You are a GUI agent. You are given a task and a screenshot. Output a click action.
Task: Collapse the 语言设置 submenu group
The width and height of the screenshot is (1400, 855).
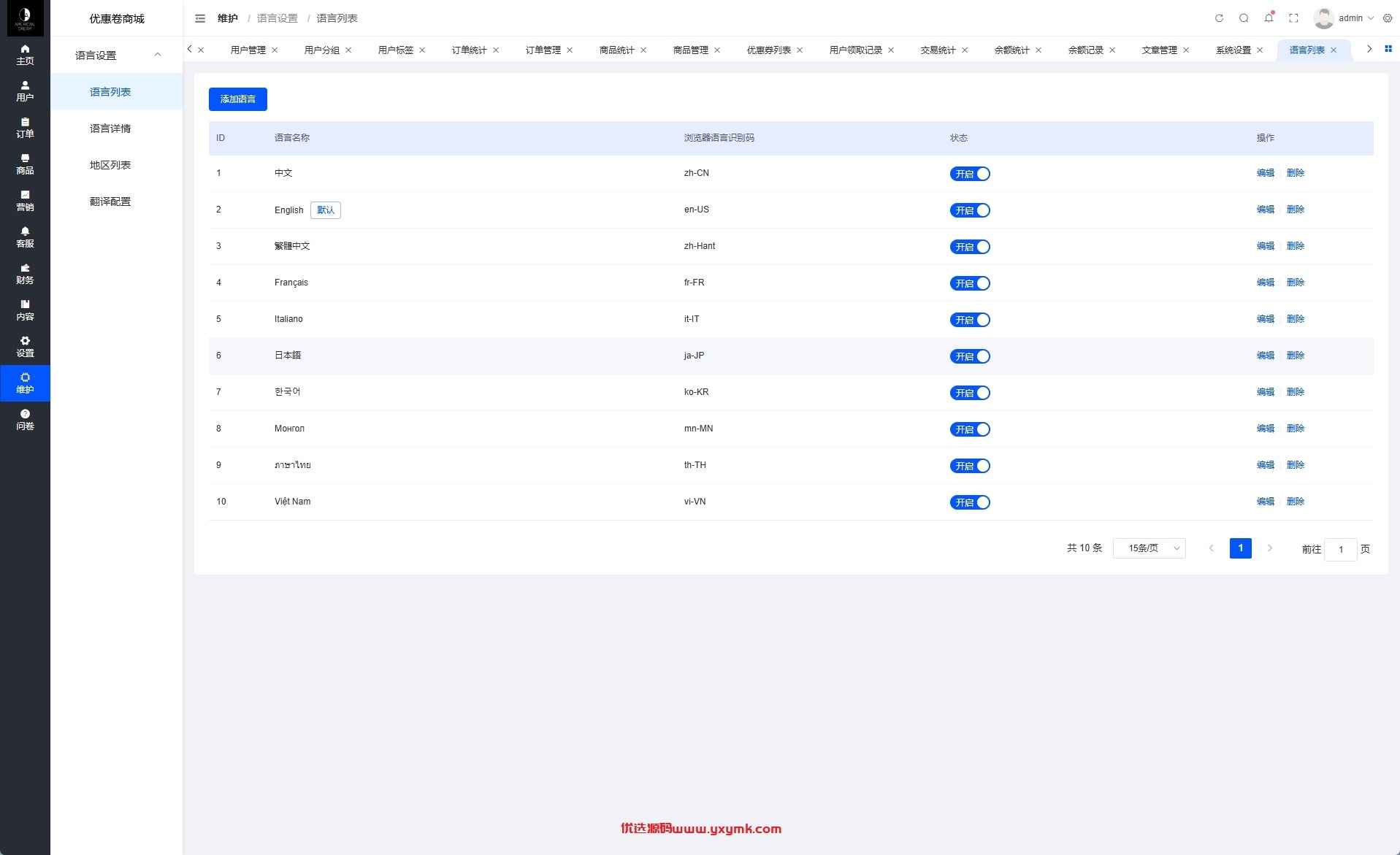point(117,55)
